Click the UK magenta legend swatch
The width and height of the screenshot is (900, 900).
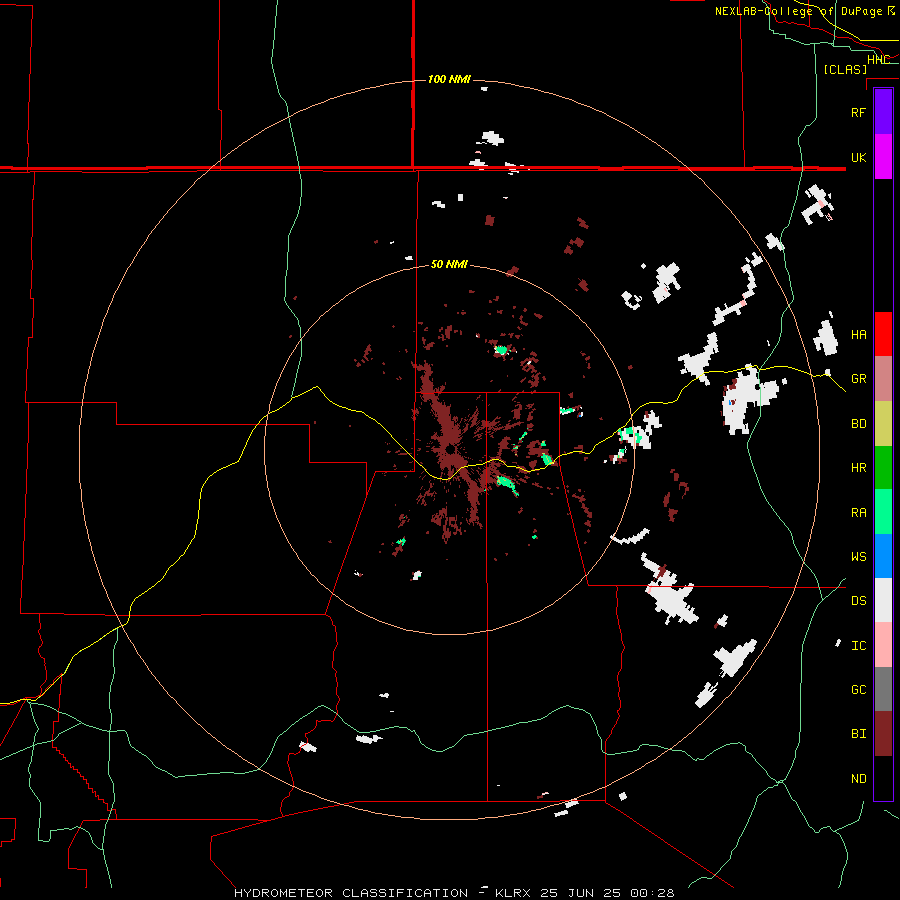[883, 157]
